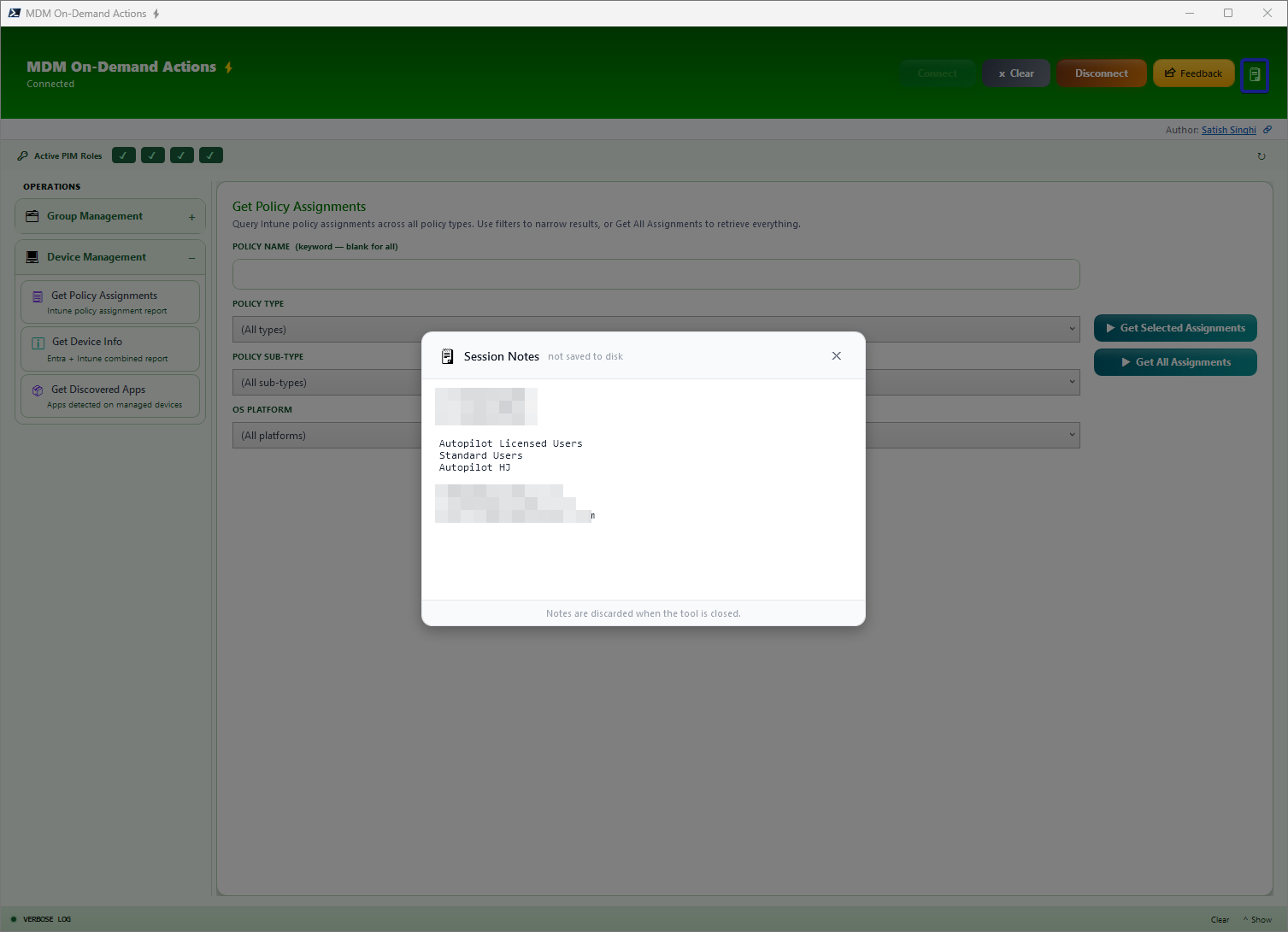Viewport: 1288px width, 932px height.
Task: Click the lightning bolt next to the title
Action: click(229, 66)
